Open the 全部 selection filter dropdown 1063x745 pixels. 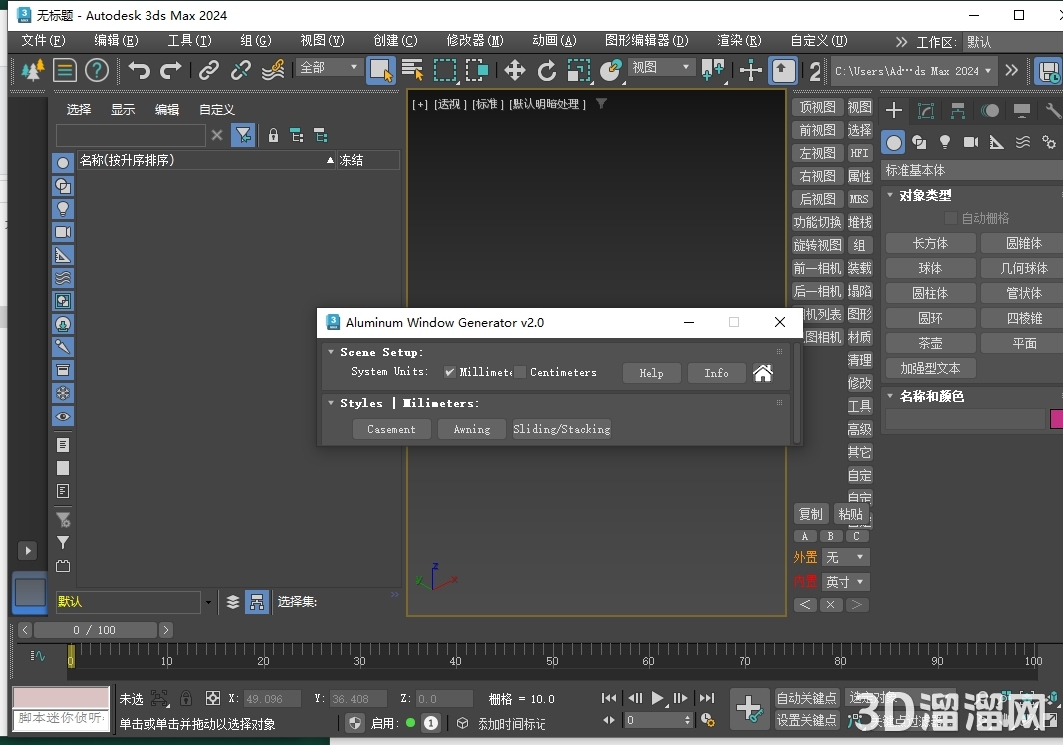tap(328, 68)
